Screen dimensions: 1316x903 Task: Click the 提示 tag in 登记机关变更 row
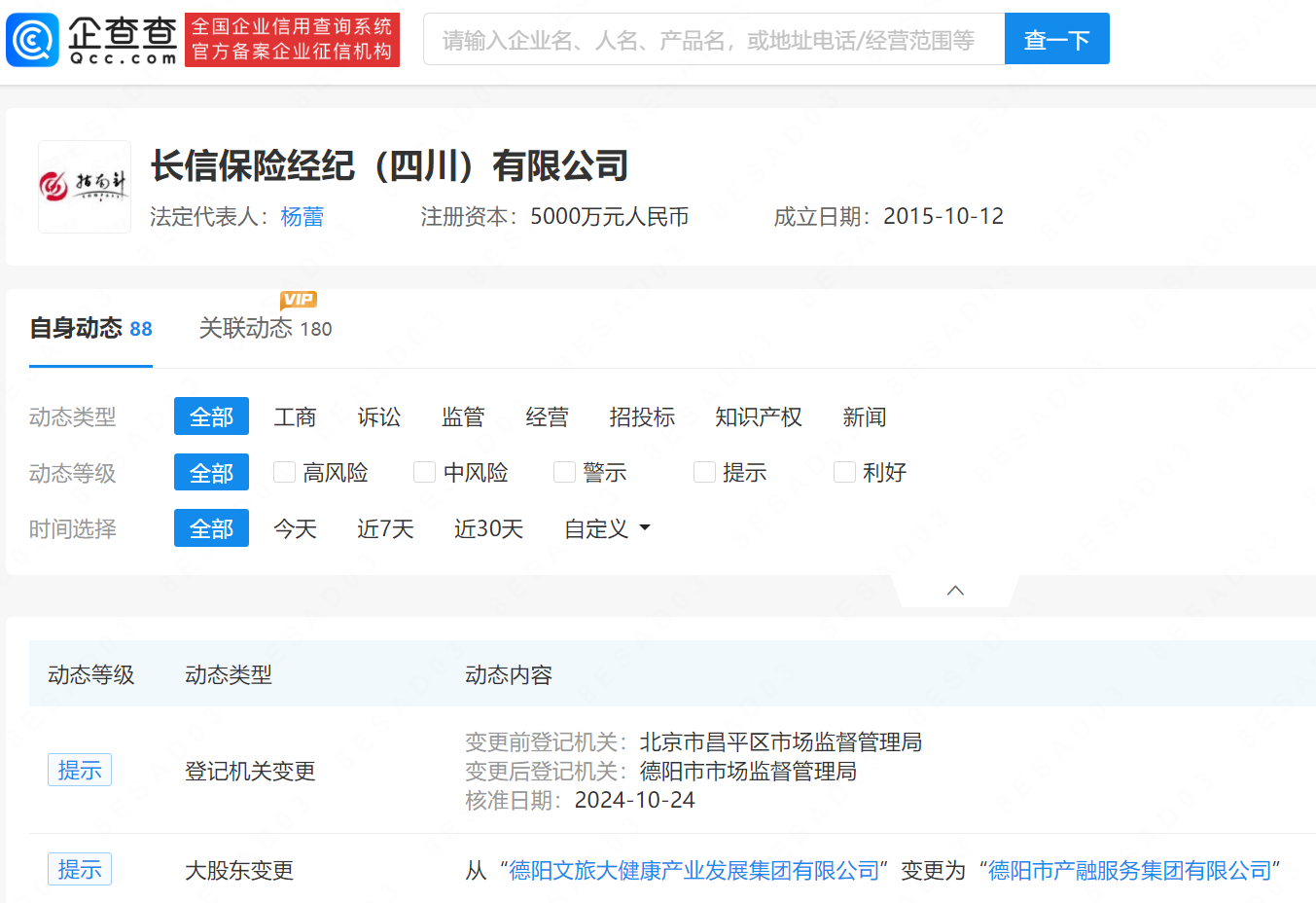80,770
